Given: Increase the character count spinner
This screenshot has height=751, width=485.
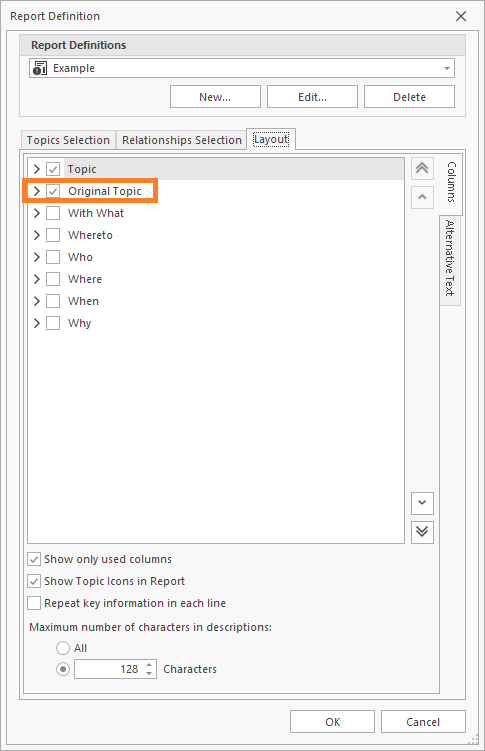Looking at the screenshot, I should click(x=149, y=665).
